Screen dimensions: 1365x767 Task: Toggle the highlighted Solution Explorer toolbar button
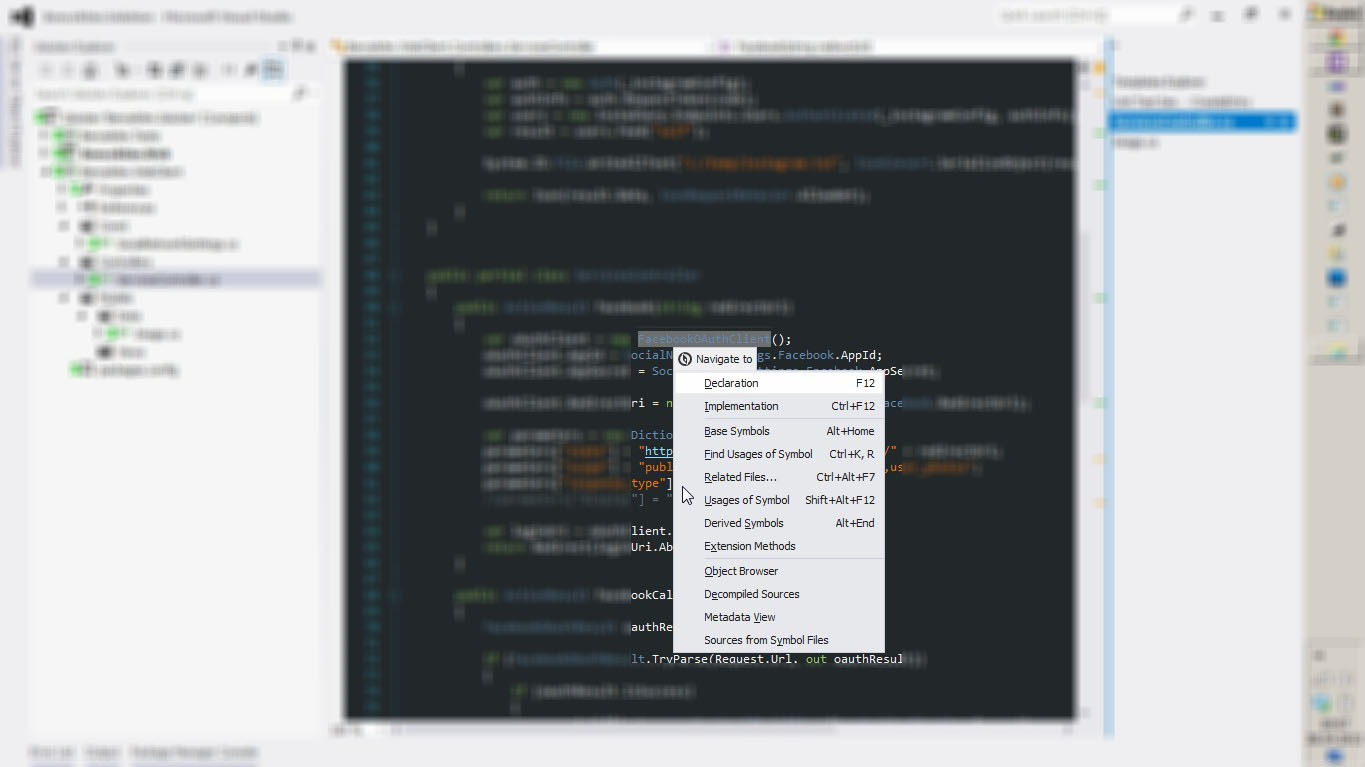point(272,70)
